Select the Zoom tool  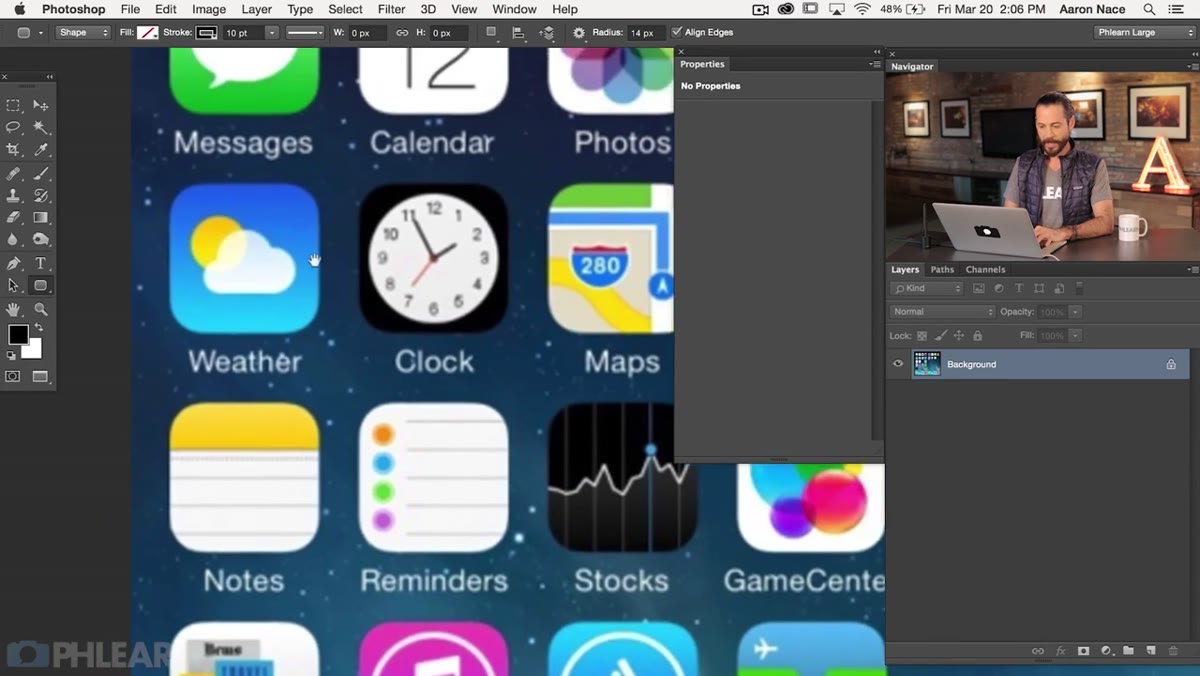[41, 309]
